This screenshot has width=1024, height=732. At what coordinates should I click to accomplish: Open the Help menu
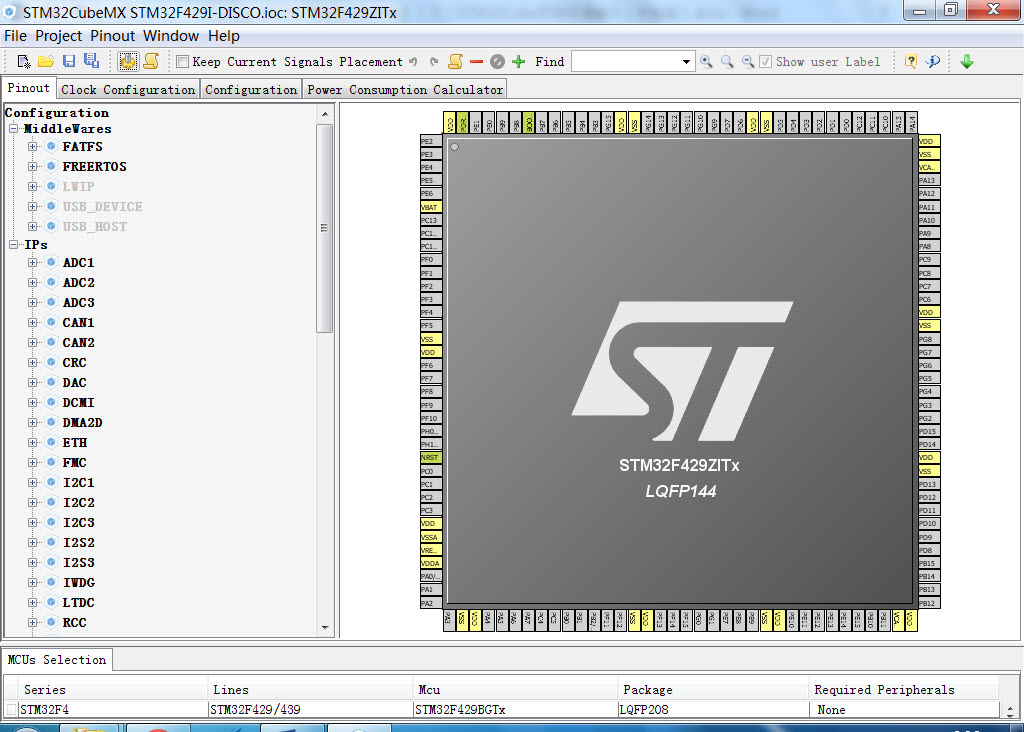click(x=224, y=36)
